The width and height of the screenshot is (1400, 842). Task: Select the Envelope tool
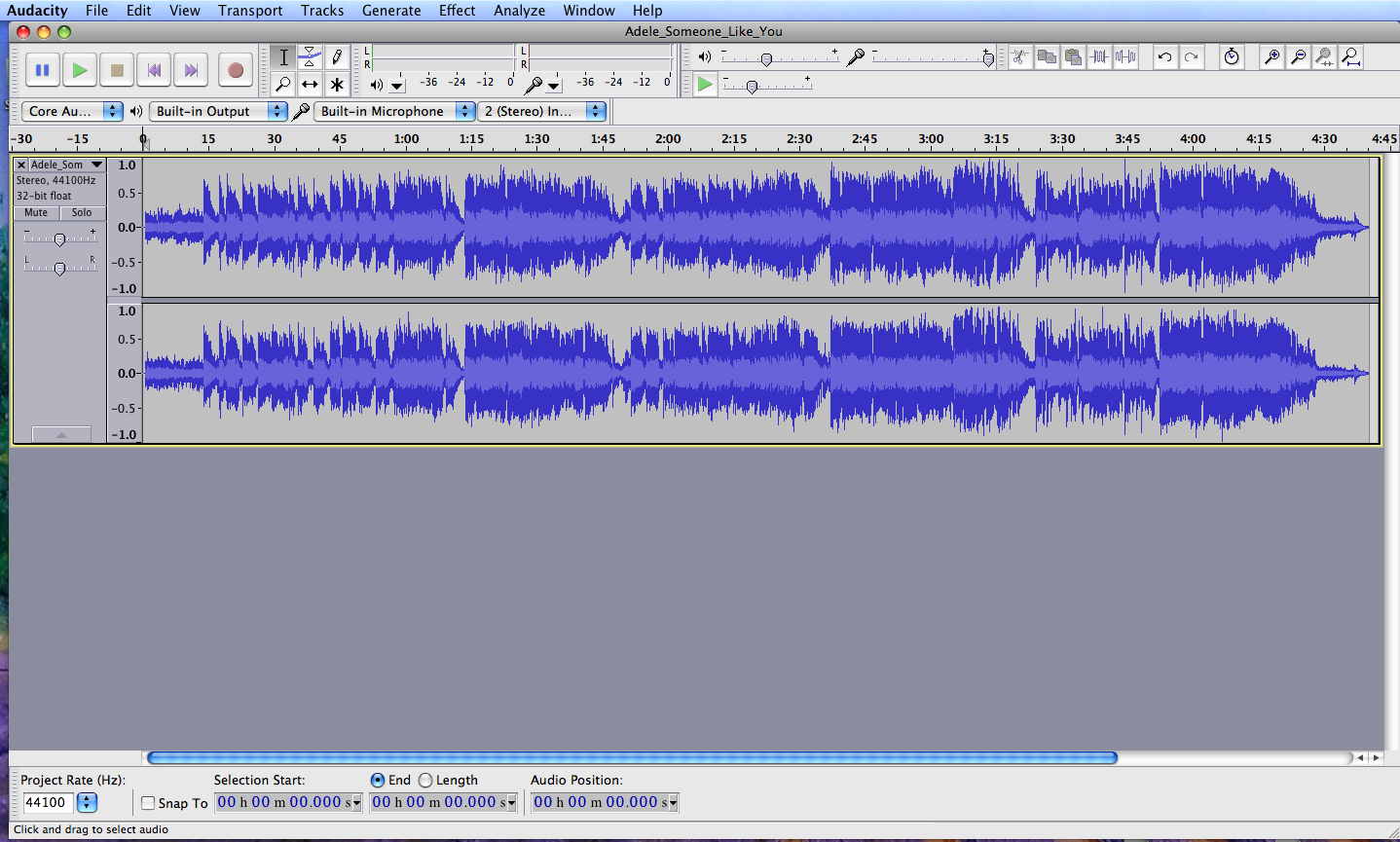(x=310, y=57)
